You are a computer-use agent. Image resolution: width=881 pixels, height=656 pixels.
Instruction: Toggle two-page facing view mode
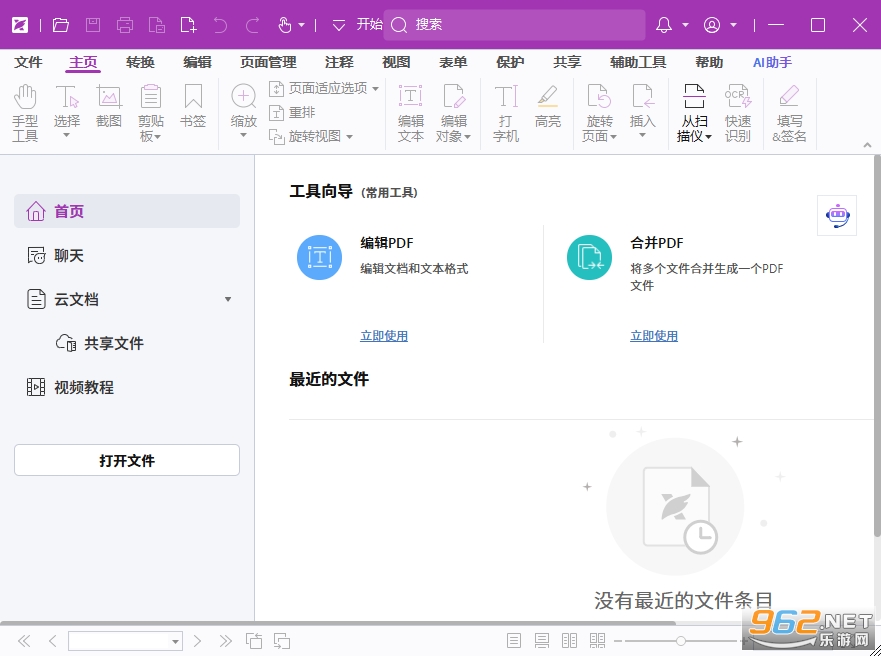coord(569,640)
